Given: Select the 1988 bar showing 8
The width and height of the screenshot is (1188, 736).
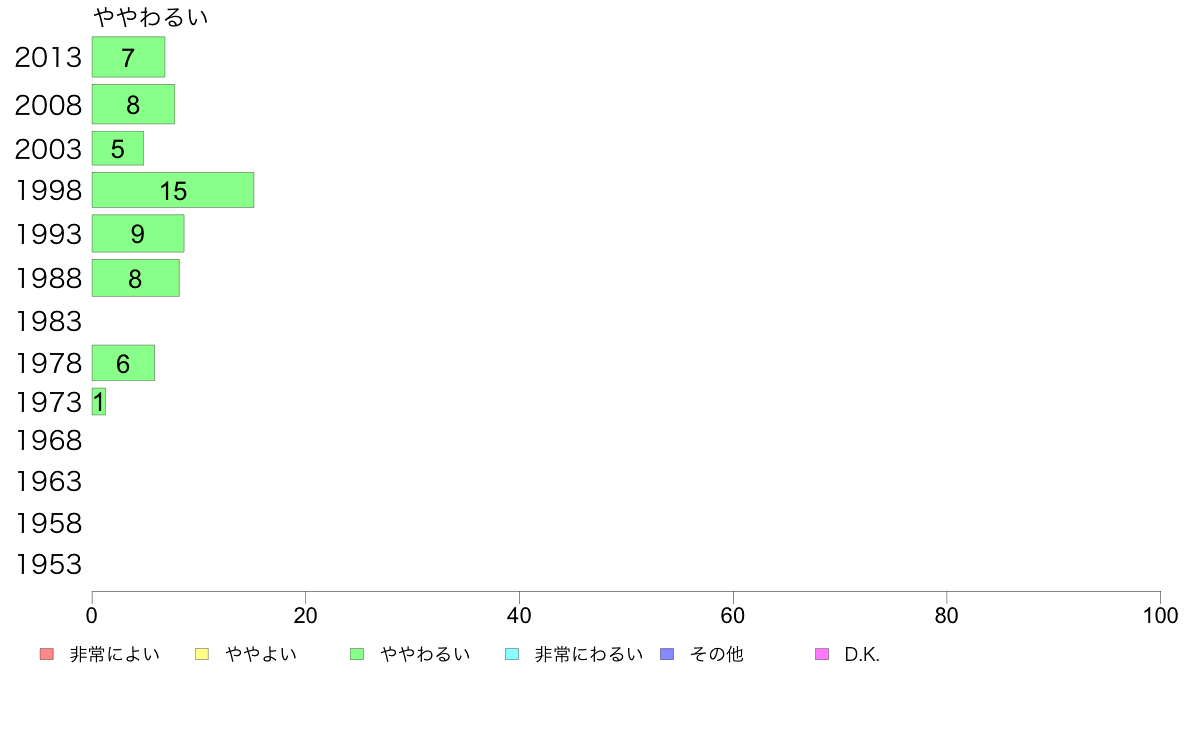Looking at the screenshot, I should pos(136,278).
